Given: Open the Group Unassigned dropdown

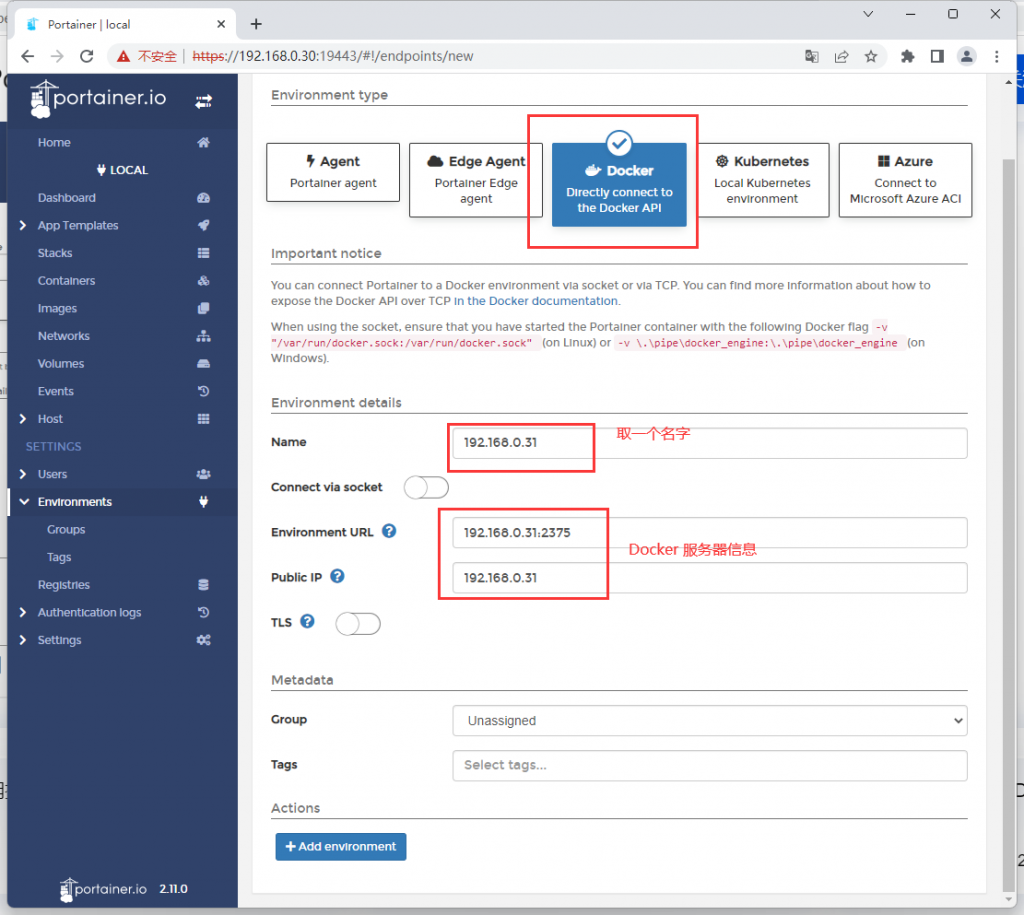Looking at the screenshot, I should point(710,720).
